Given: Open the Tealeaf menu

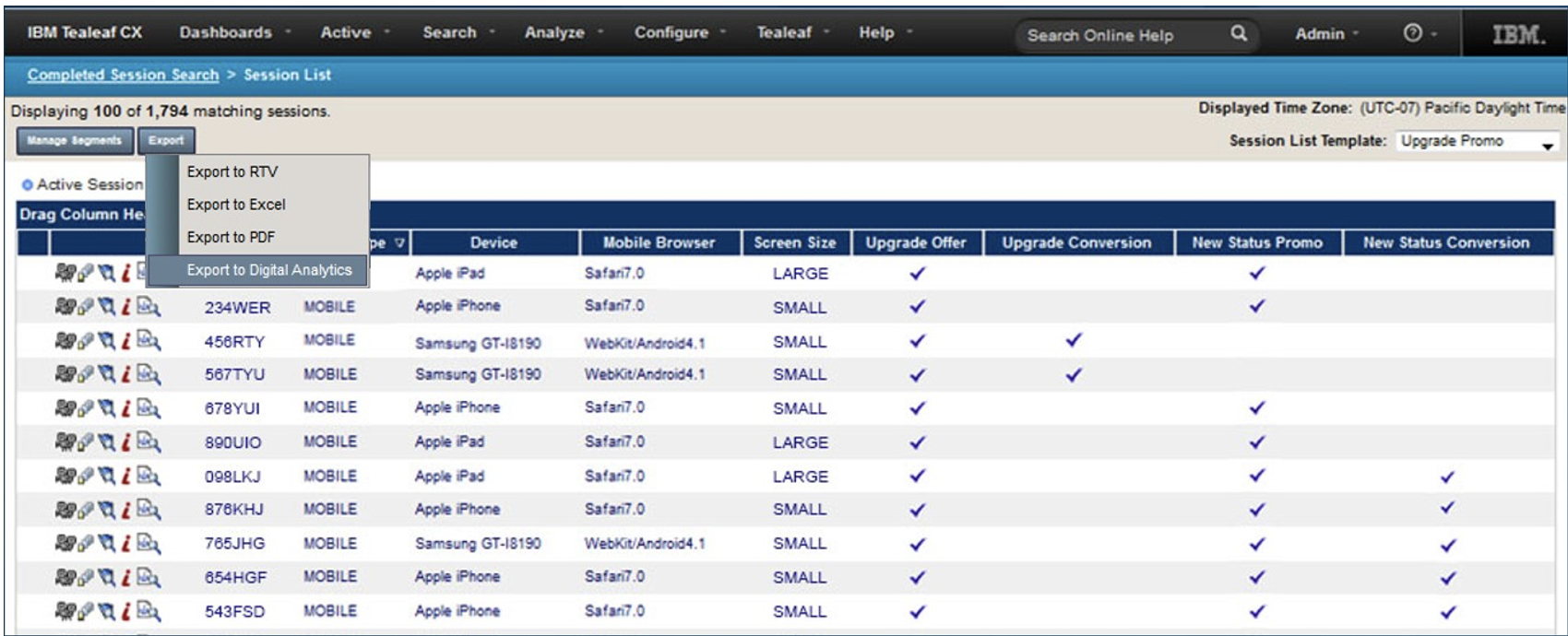Looking at the screenshot, I should click(x=793, y=32).
